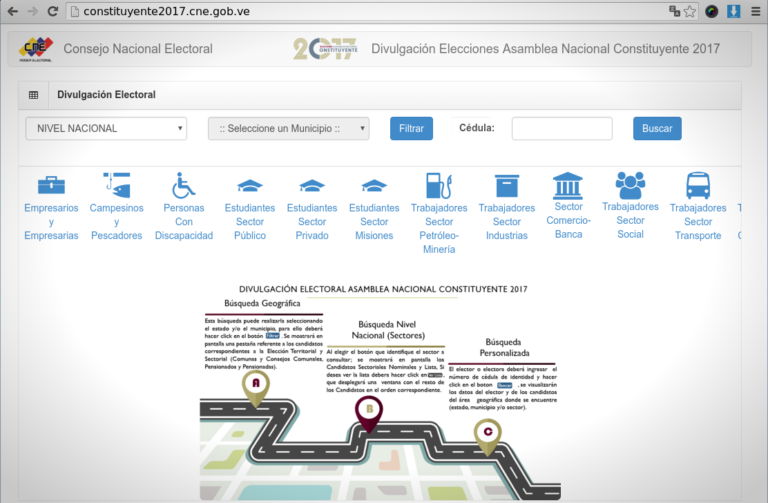
Task: Click the blue download extension icon
Action: pos(733,11)
